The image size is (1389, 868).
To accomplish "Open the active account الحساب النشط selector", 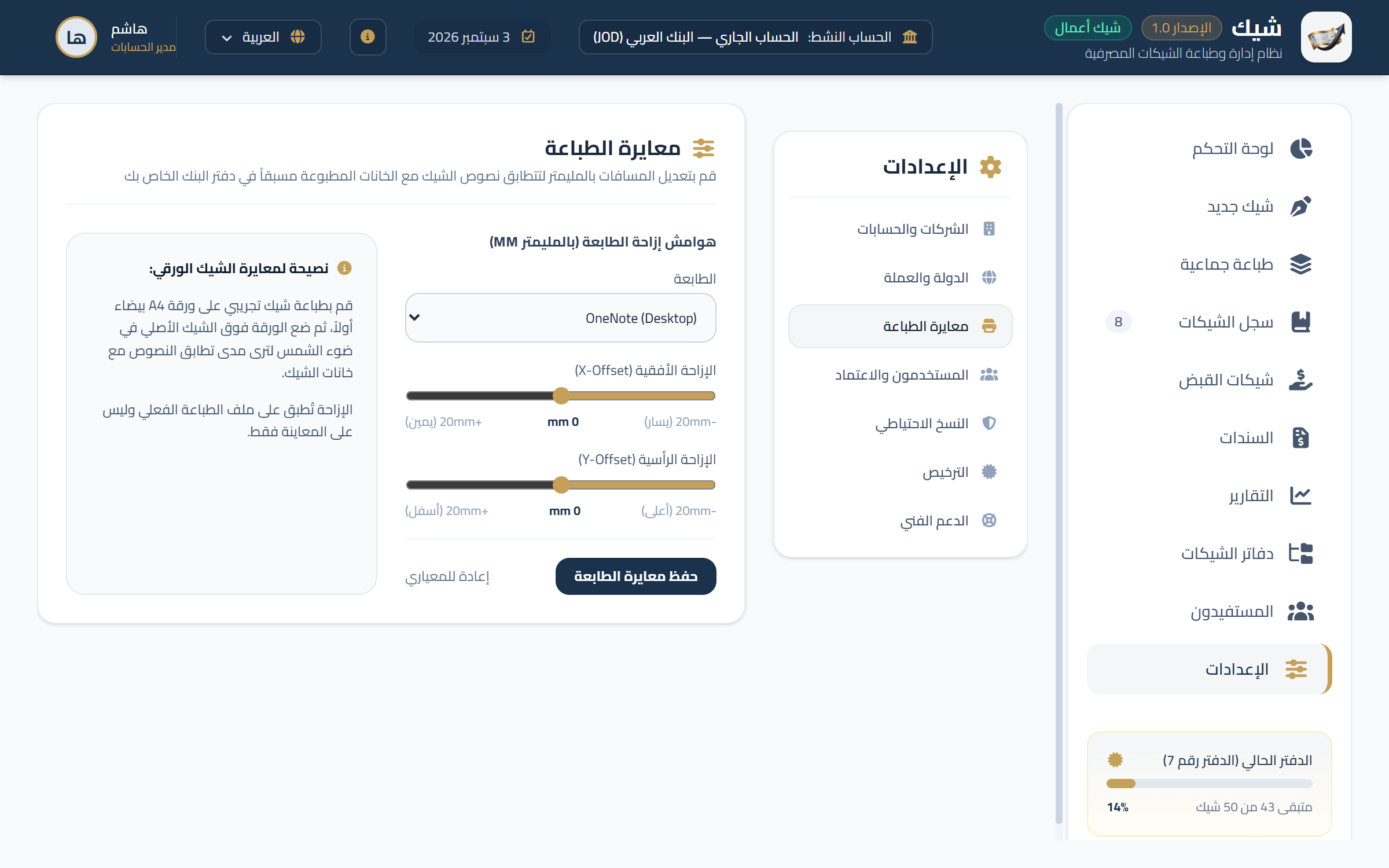I will point(755,37).
